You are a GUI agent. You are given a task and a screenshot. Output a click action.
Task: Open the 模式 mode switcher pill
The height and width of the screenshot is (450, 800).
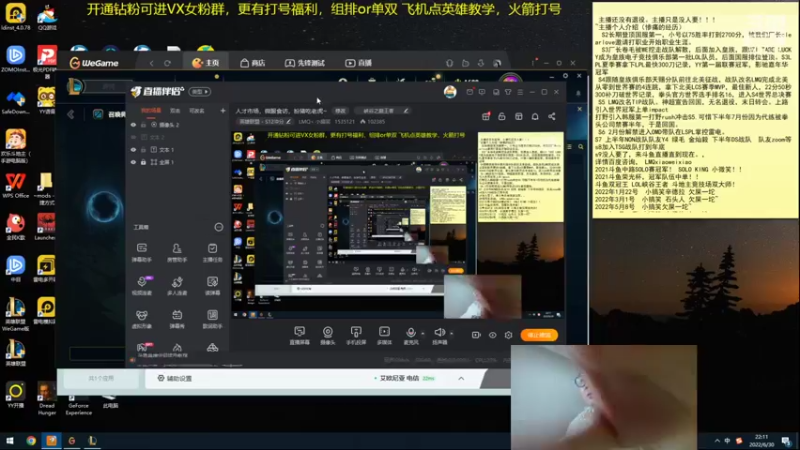pyautogui.click(x=199, y=92)
